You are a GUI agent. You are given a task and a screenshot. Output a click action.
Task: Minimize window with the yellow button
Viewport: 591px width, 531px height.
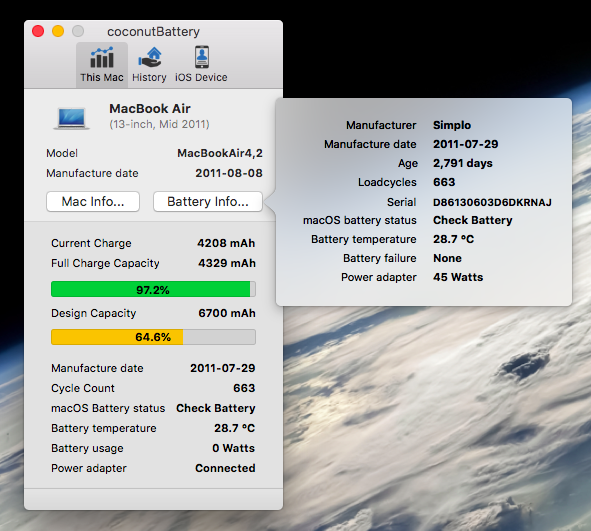pyautogui.click(x=58, y=31)
